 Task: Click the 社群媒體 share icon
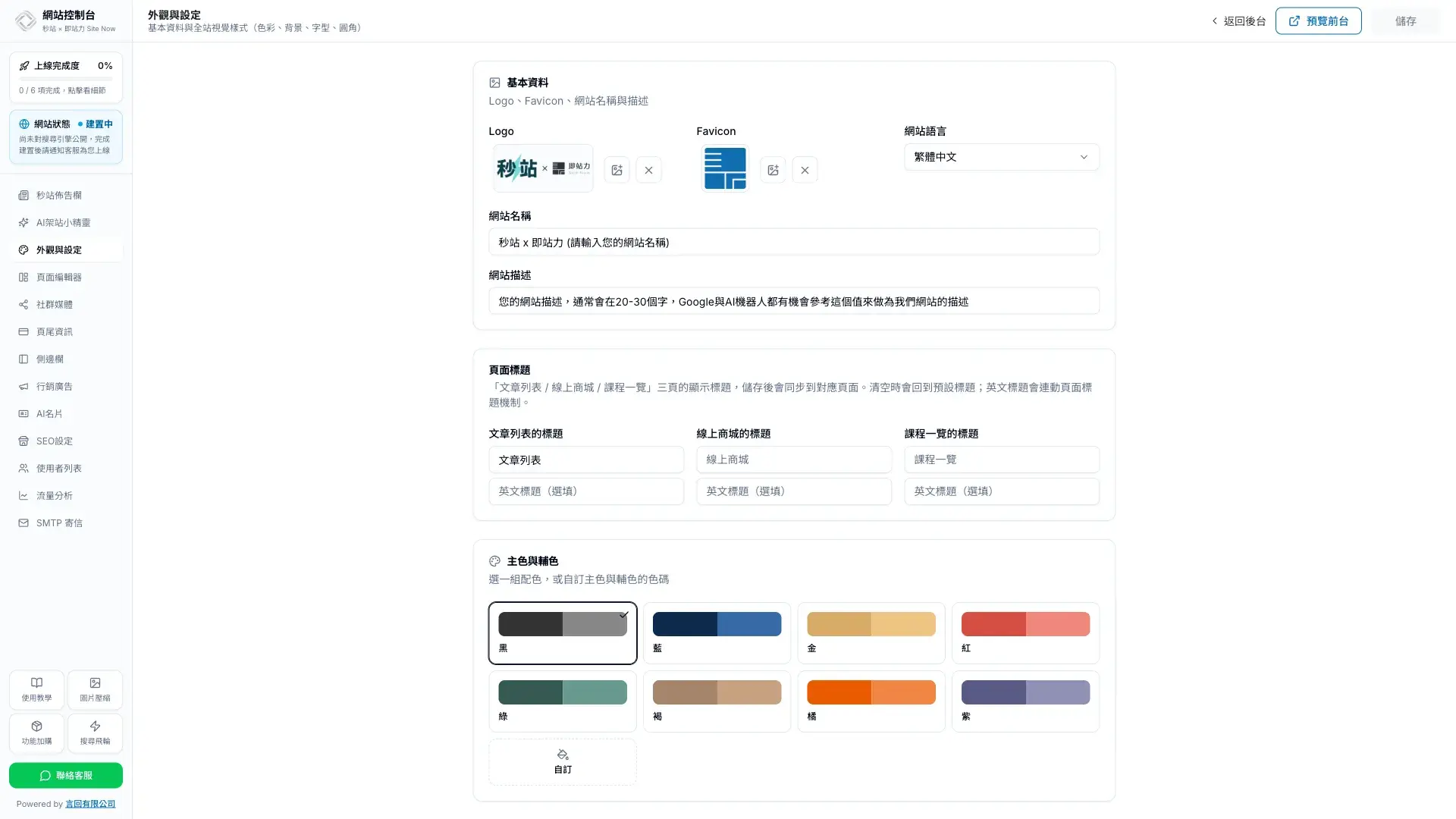pyautogui.click(x=24, y=305)
